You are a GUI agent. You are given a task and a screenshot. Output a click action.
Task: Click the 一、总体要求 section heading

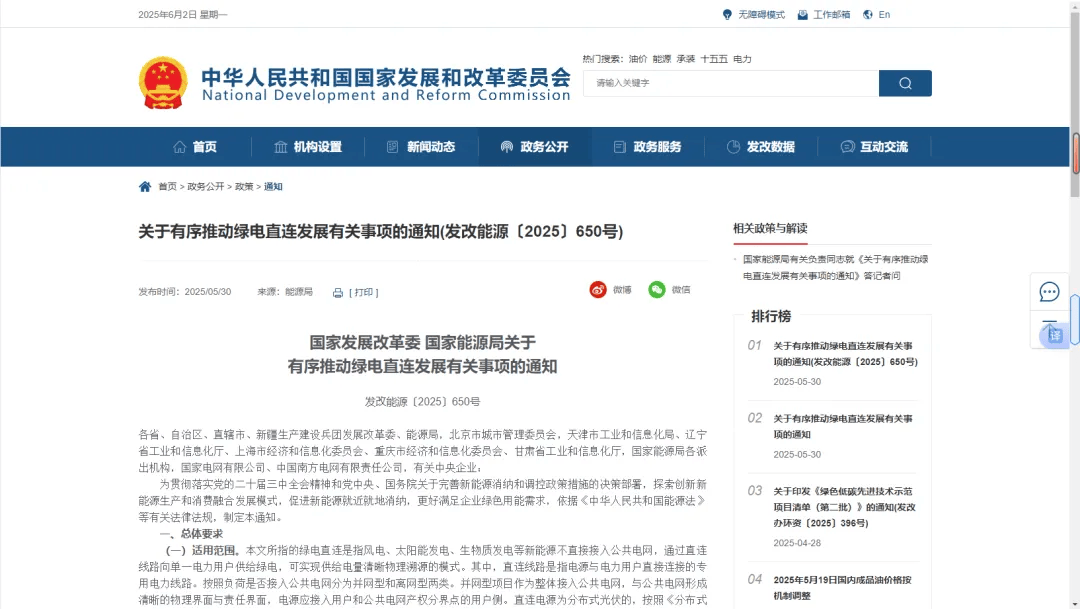click(x=191, y=534)
